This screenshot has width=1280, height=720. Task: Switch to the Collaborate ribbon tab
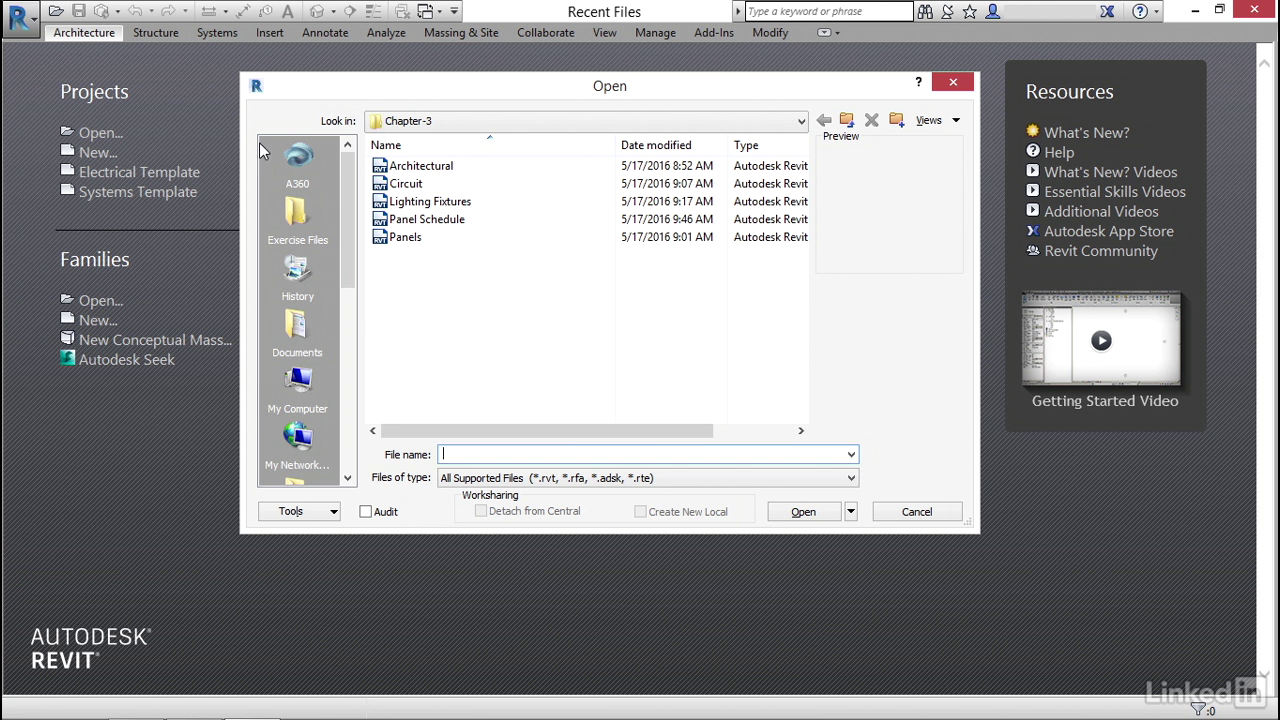pos(546,32)
